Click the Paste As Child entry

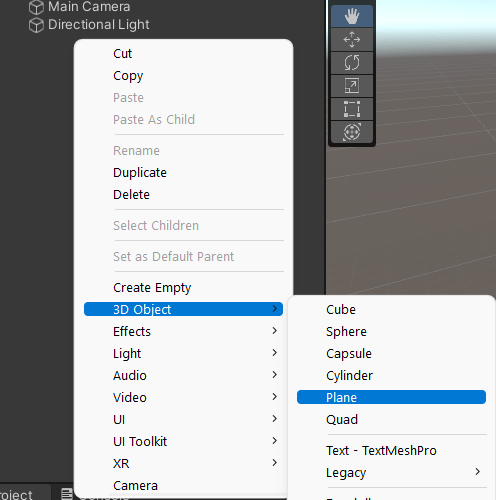pos(183,120)
